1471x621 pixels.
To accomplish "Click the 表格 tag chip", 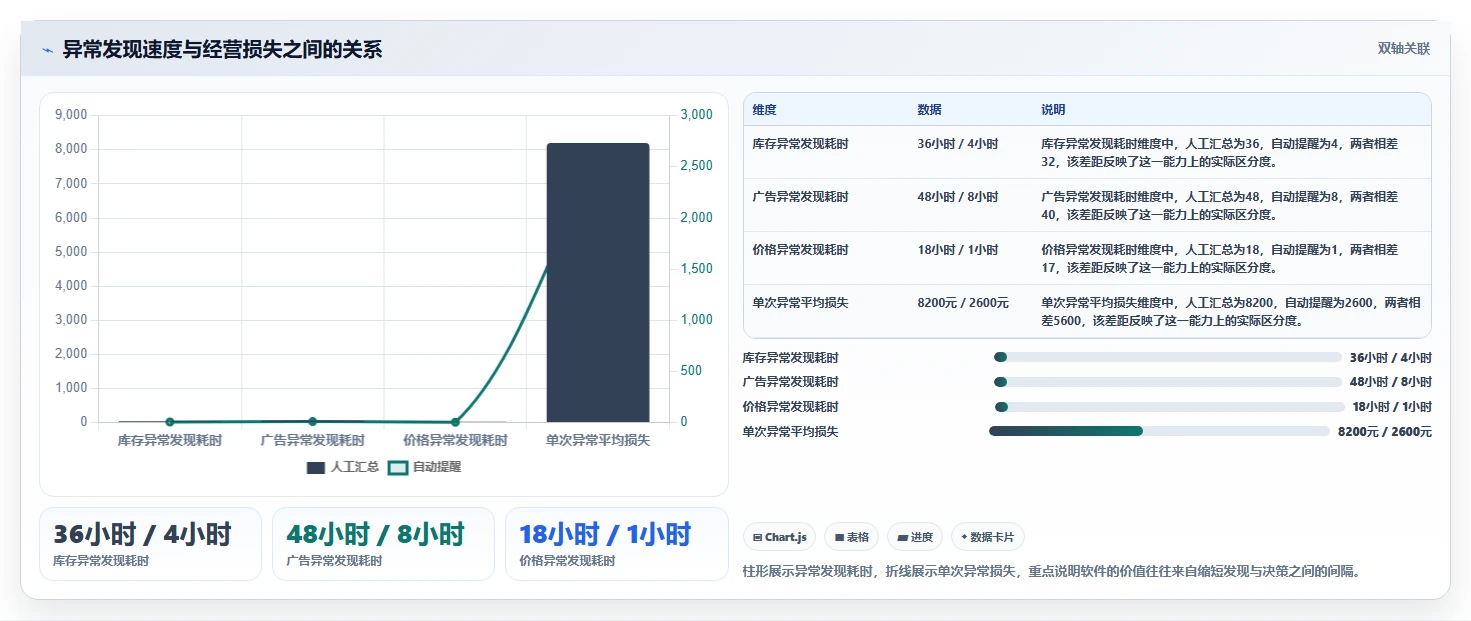I will click(x=851, y=537).
